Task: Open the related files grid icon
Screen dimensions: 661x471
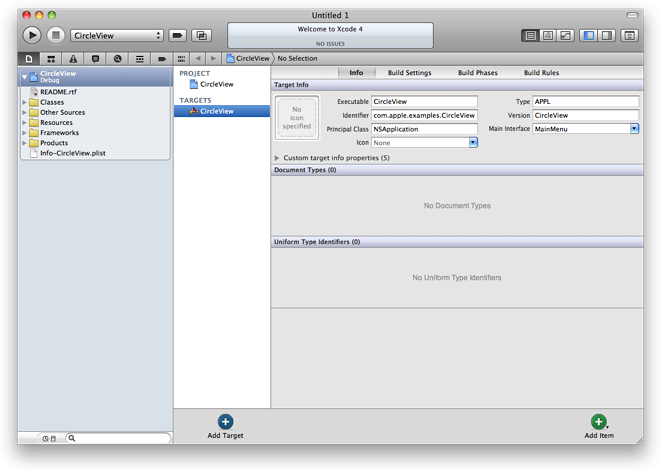Action: click(181, 59)
